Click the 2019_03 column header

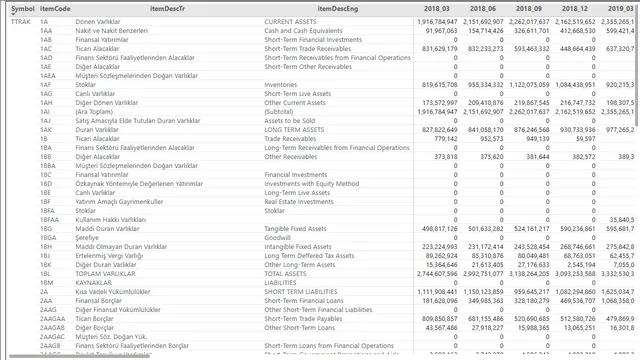tap(620, 9)
